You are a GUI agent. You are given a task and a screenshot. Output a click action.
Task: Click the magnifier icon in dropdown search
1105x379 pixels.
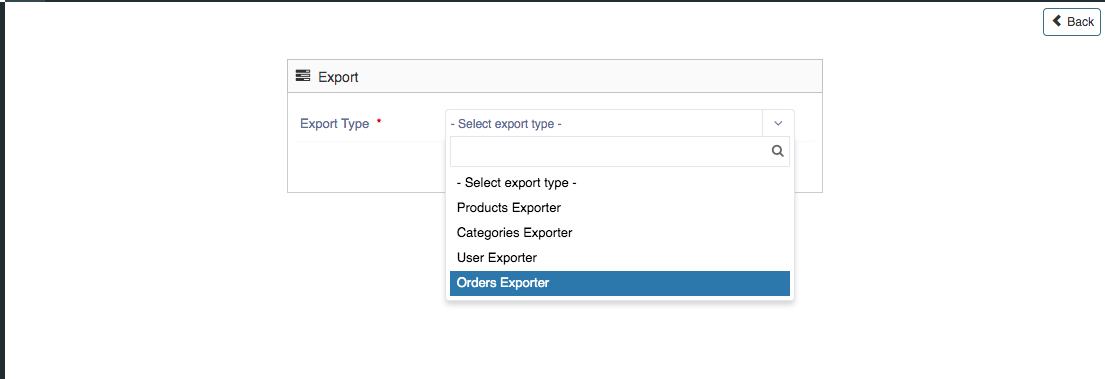pos(778,151)
